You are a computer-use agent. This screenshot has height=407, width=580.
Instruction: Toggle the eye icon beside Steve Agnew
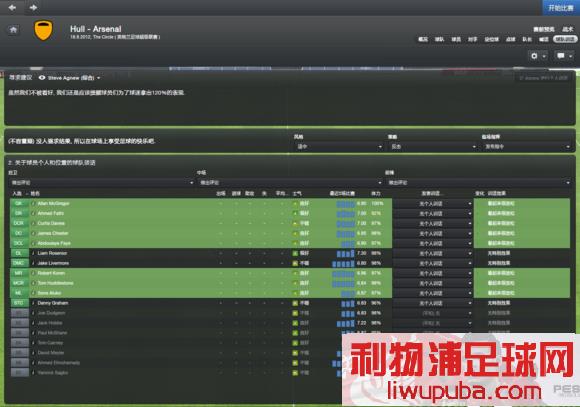42,78
